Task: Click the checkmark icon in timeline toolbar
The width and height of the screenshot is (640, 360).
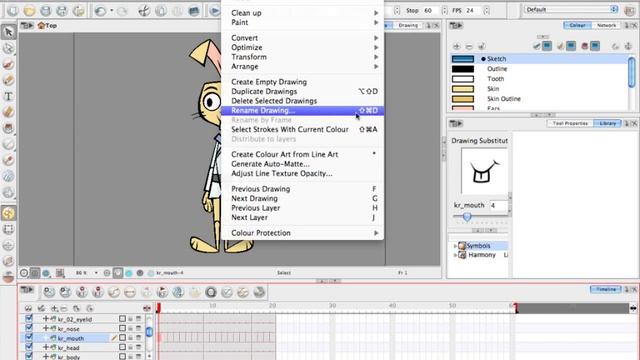Action: (x=227, y=292)
